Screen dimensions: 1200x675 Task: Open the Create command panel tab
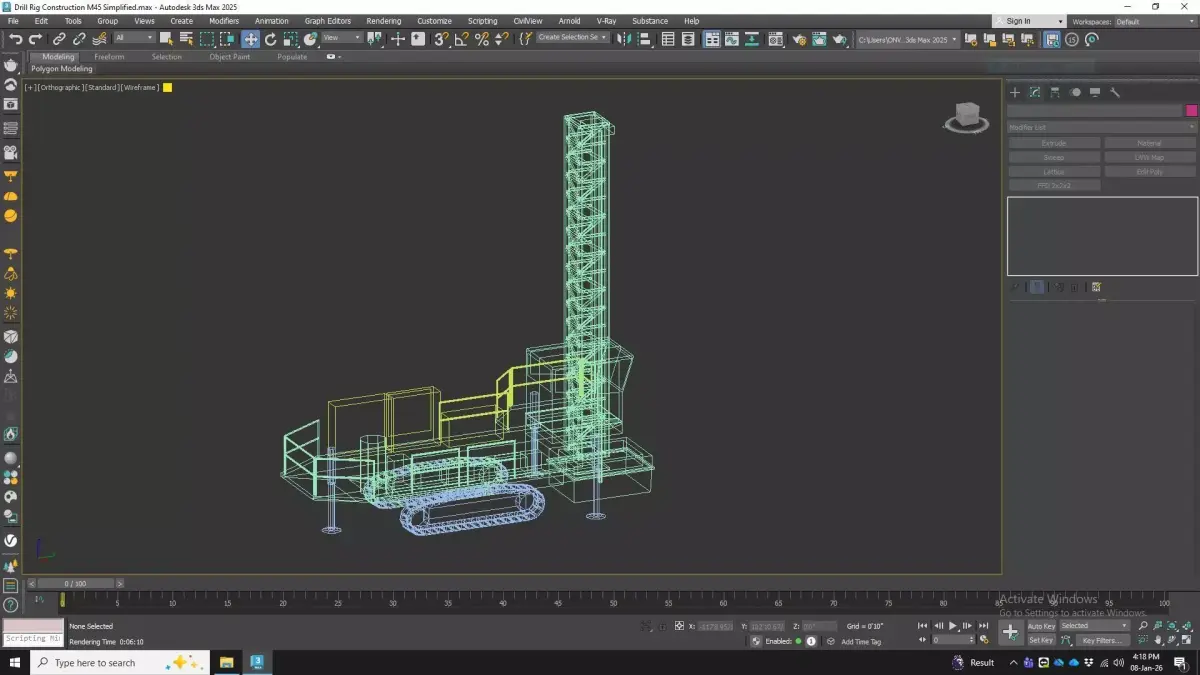pyautogui.click(x=1015, y=92)
